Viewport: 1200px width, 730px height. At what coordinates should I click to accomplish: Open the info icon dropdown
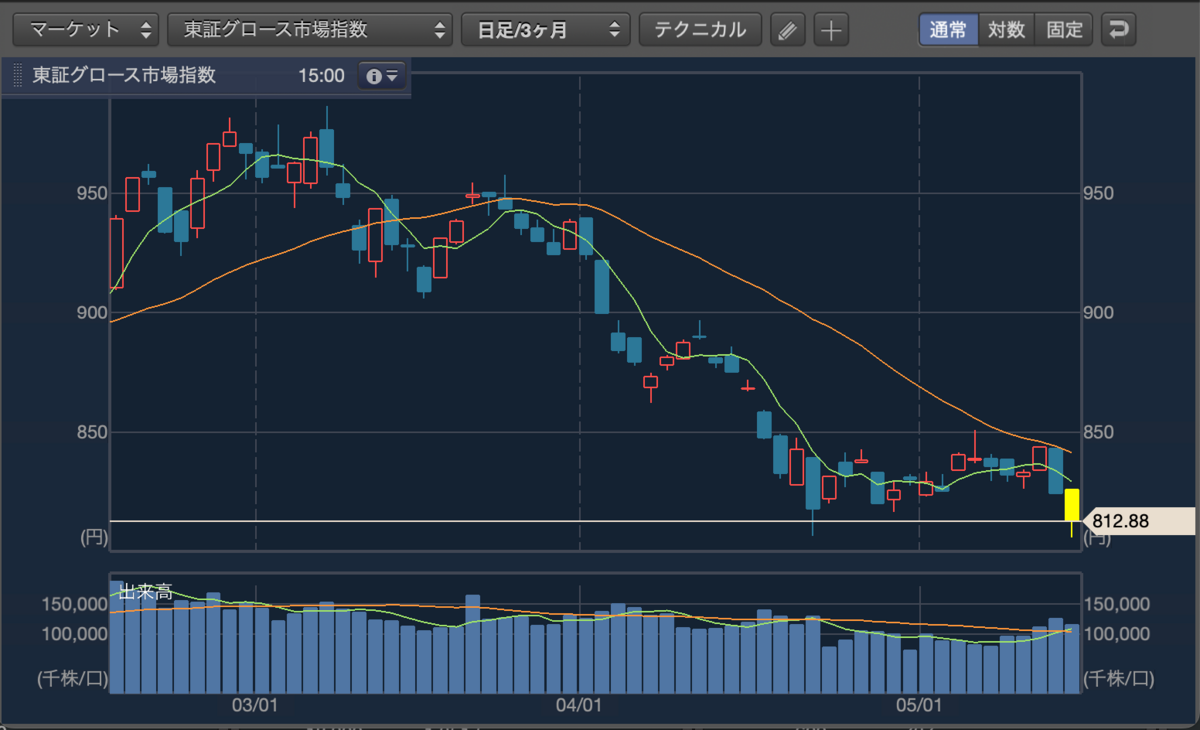point(382,76)
